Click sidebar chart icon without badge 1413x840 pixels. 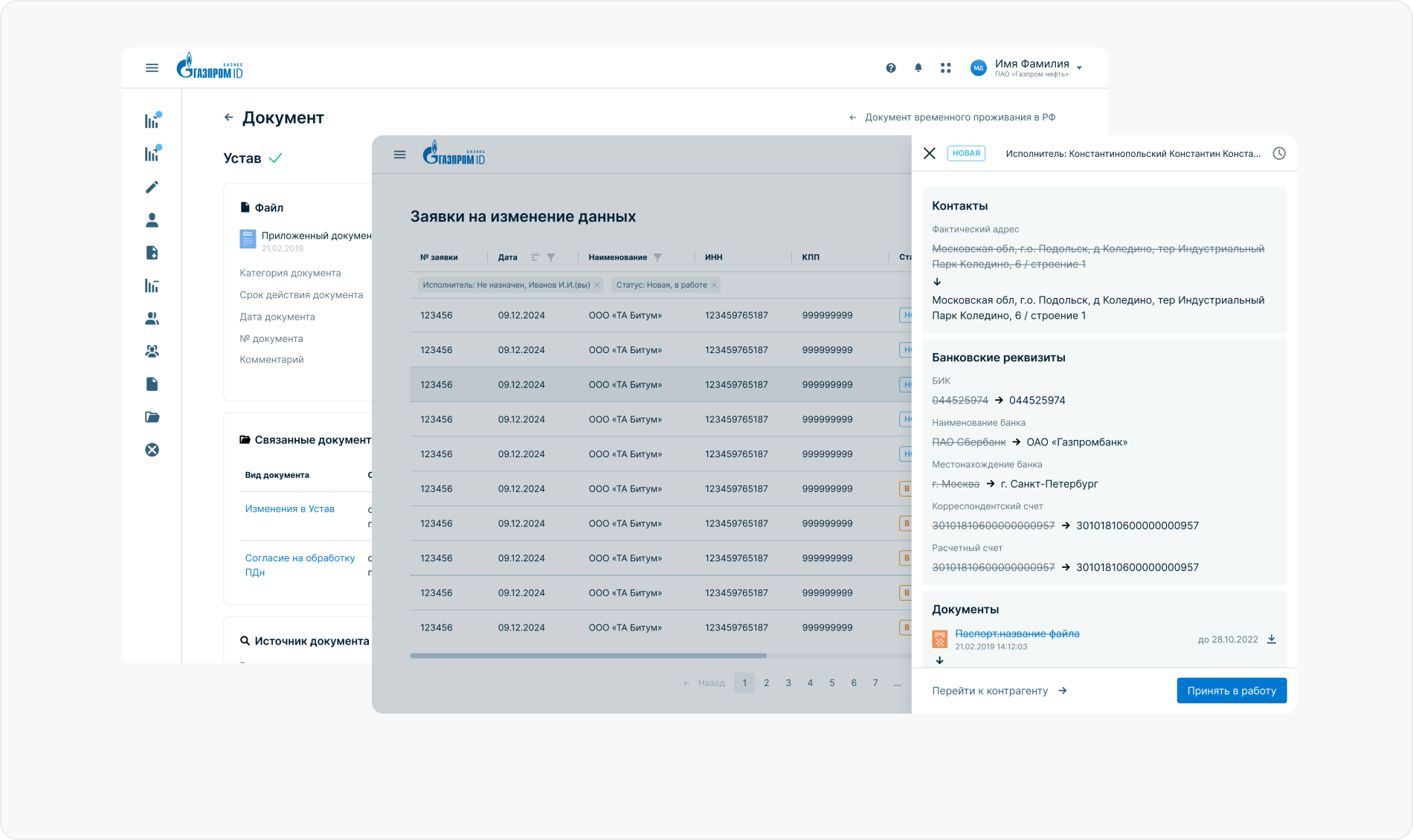pos(152,285)
